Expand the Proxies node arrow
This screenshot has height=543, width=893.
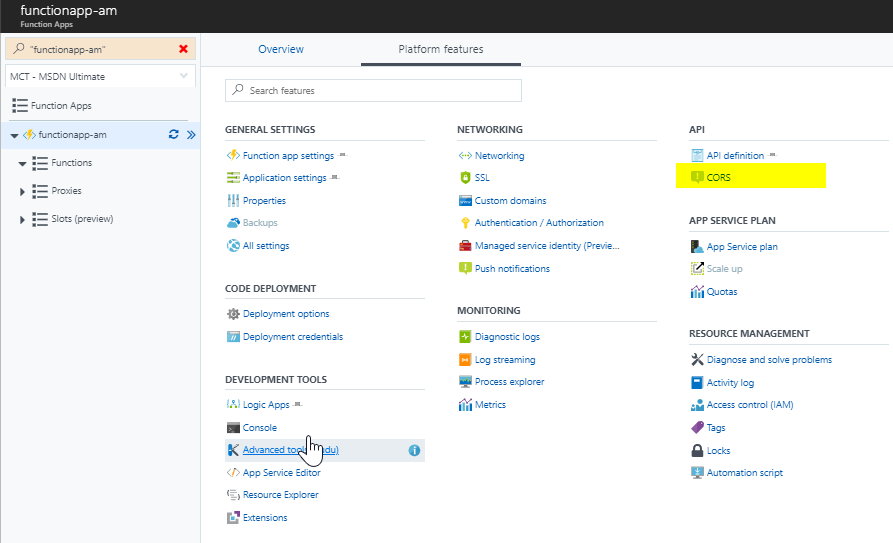coord(22,191)
